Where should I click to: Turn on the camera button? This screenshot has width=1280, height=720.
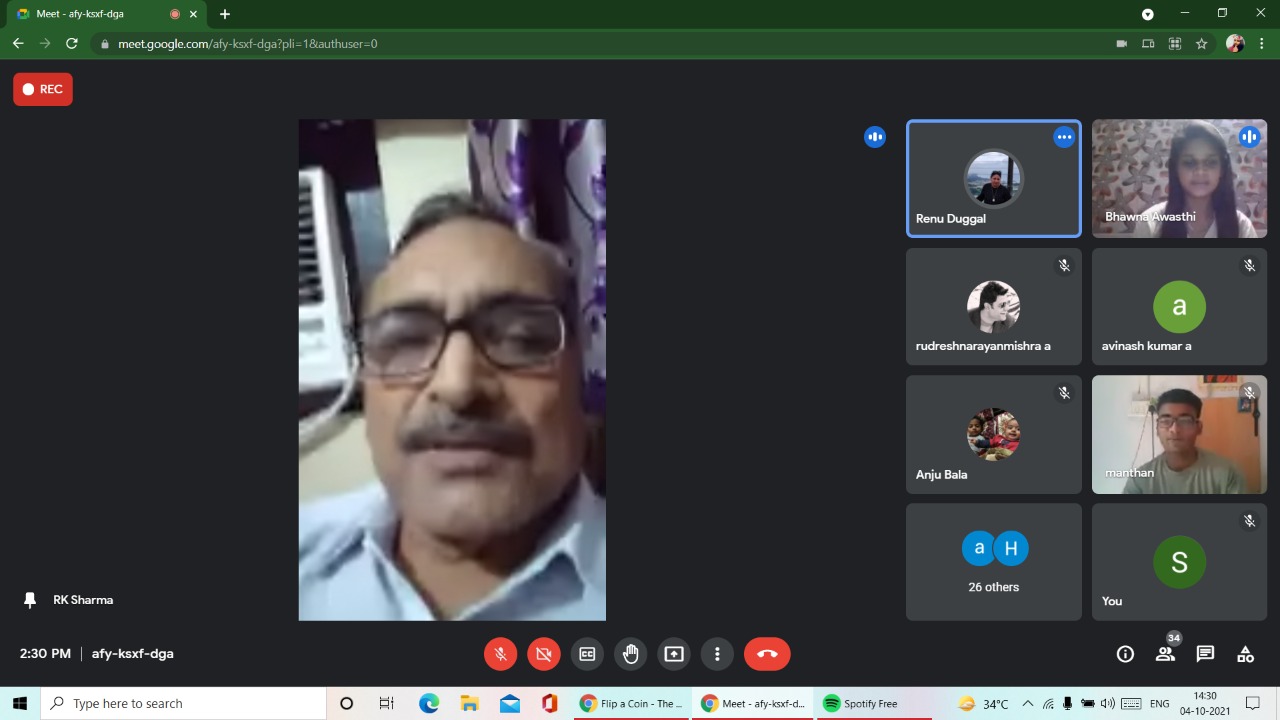coord(544,654)
